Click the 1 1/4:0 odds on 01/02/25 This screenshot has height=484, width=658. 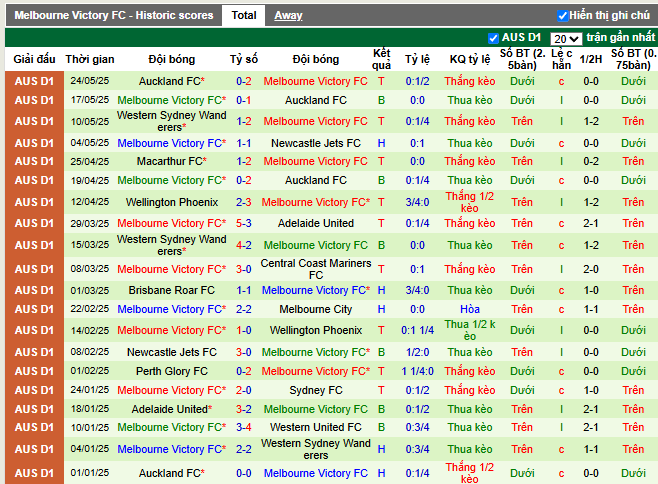click(417, 372)
